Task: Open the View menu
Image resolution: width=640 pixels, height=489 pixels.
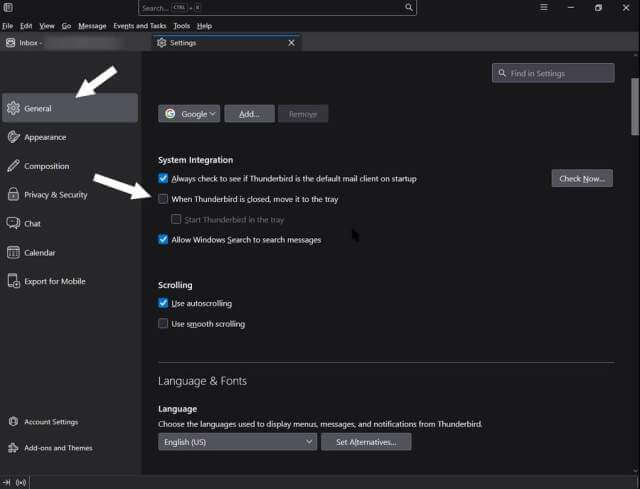Action: click(x=47, y=26)
